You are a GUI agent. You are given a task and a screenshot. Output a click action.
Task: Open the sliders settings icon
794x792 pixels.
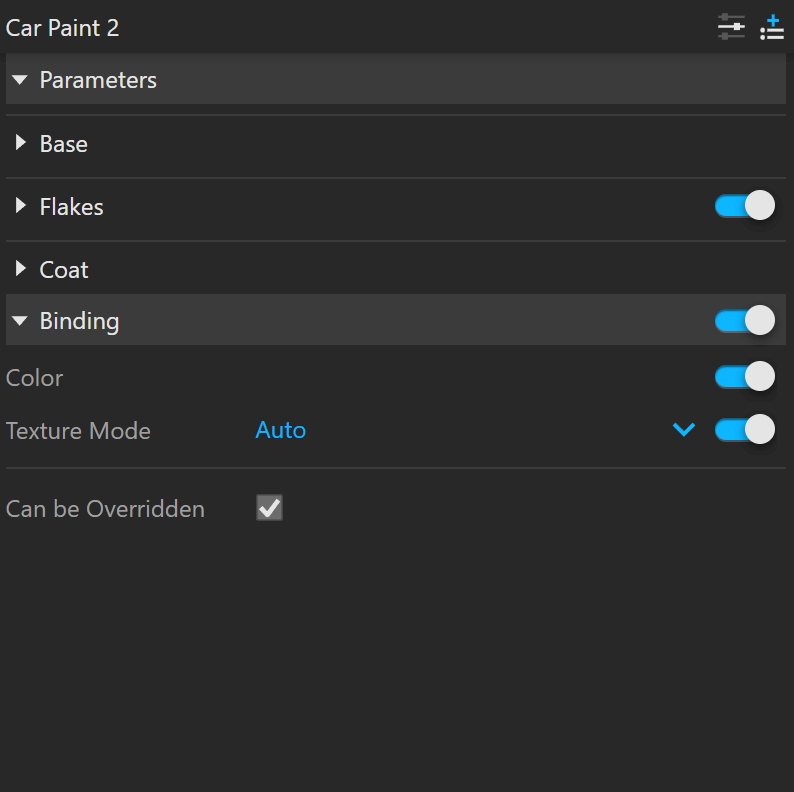tap(731, 27)
